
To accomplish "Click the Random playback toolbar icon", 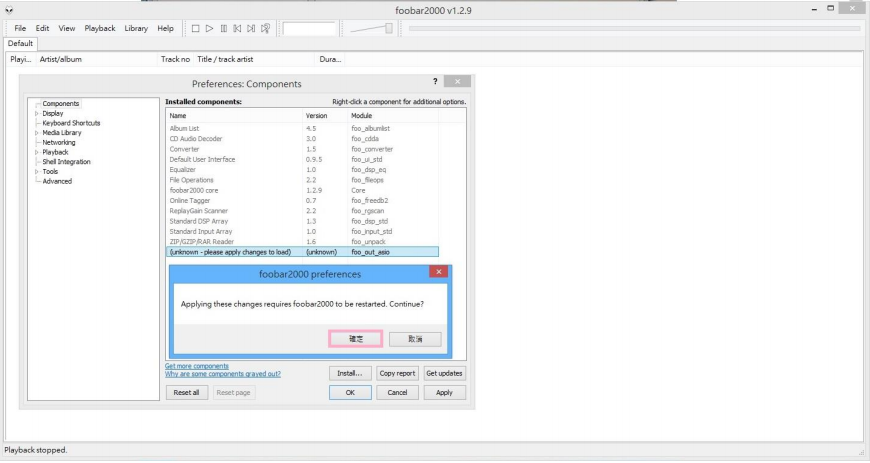I will [x=265, y=28].
